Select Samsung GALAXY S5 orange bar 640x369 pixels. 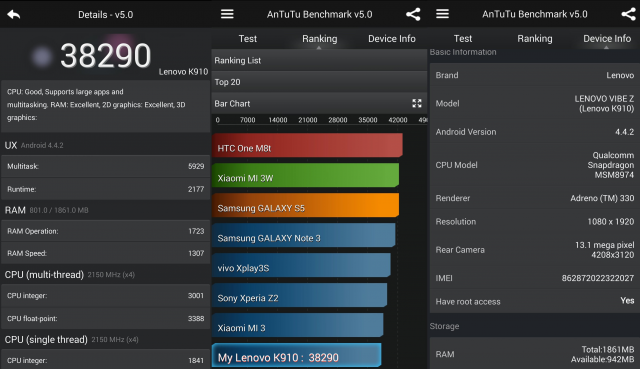click(305, 205)
